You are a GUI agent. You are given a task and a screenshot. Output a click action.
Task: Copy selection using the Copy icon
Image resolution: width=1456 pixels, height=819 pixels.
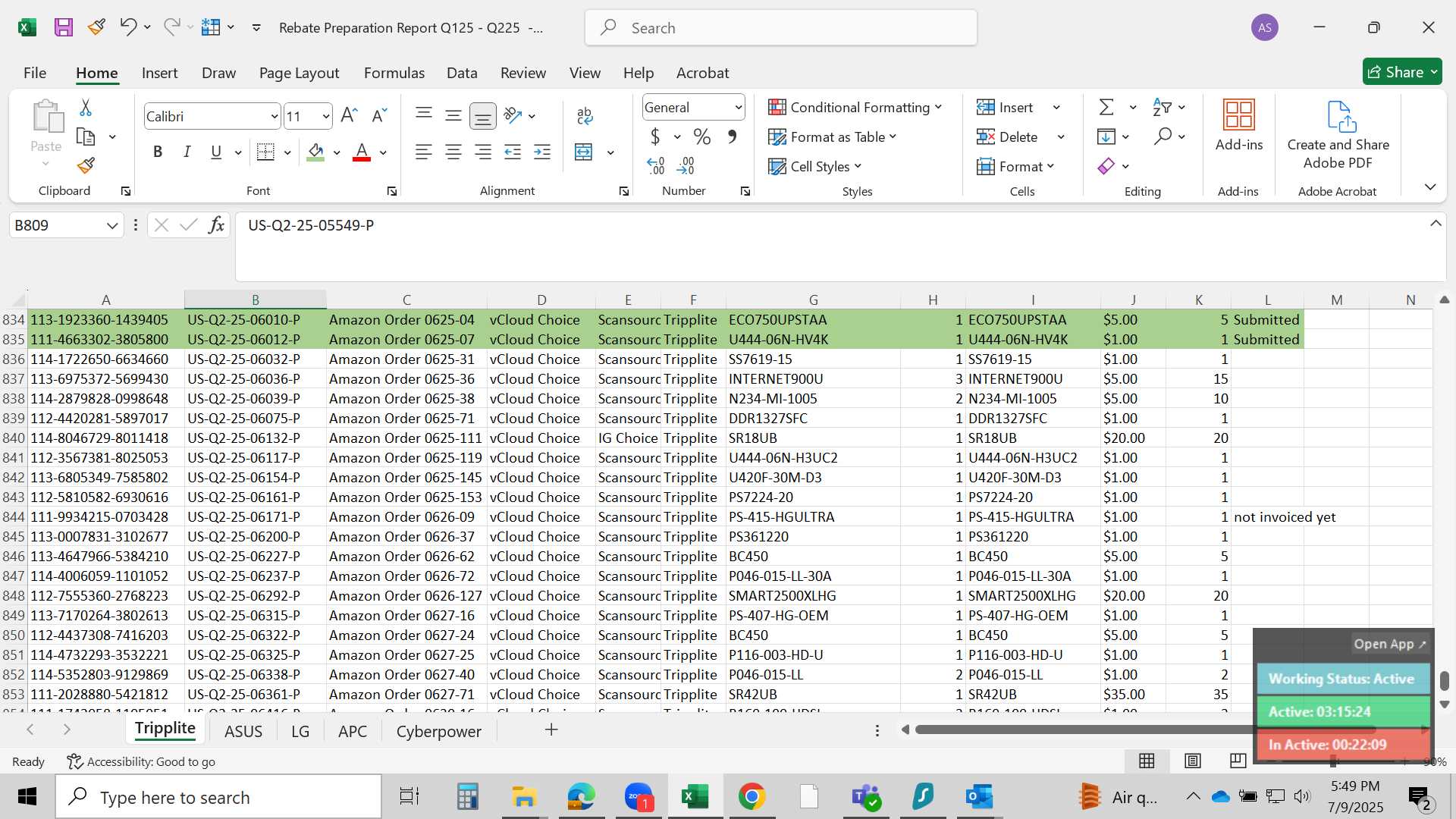tap(86, 137)
